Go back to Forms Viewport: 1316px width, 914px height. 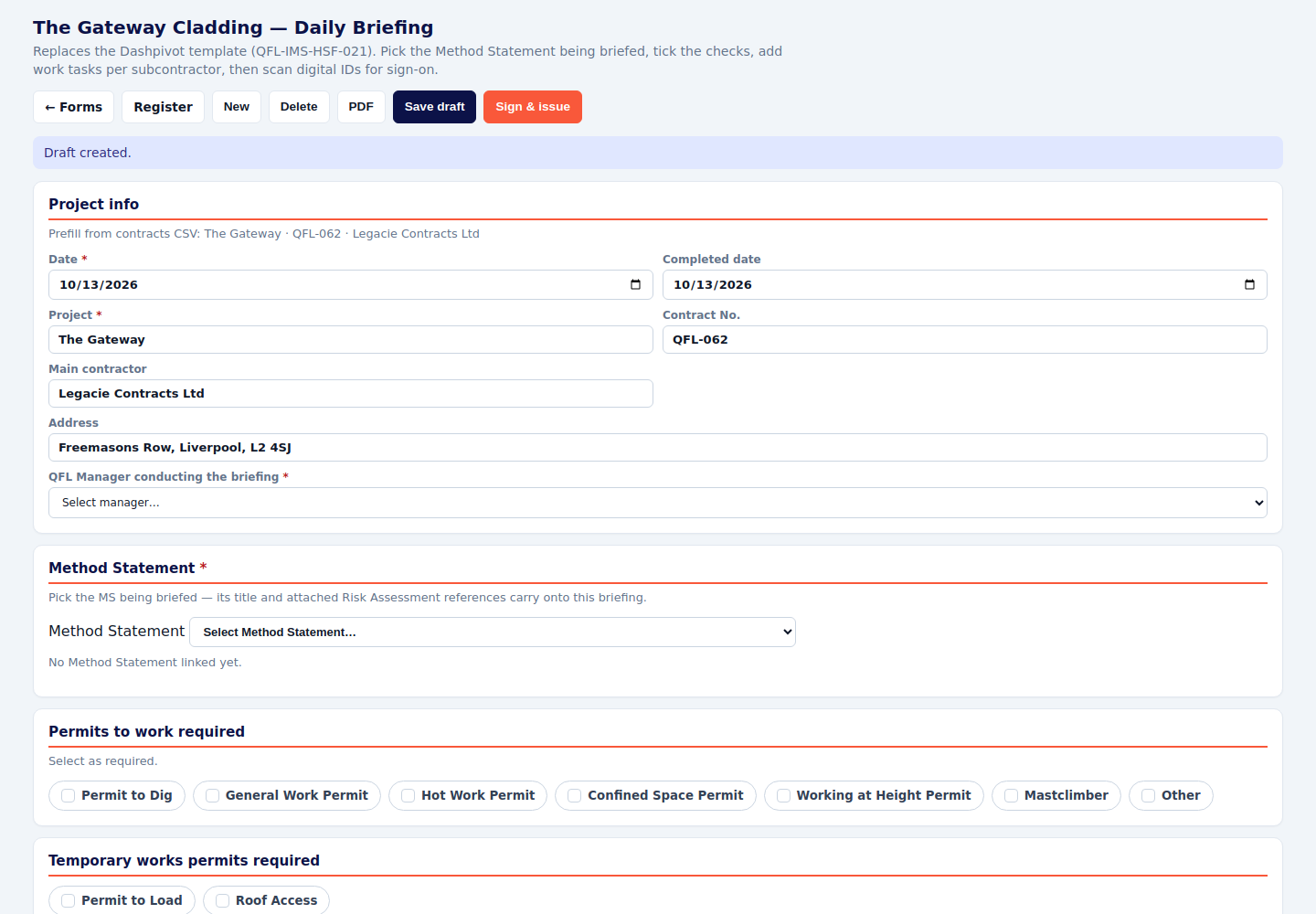coord(74,107)
